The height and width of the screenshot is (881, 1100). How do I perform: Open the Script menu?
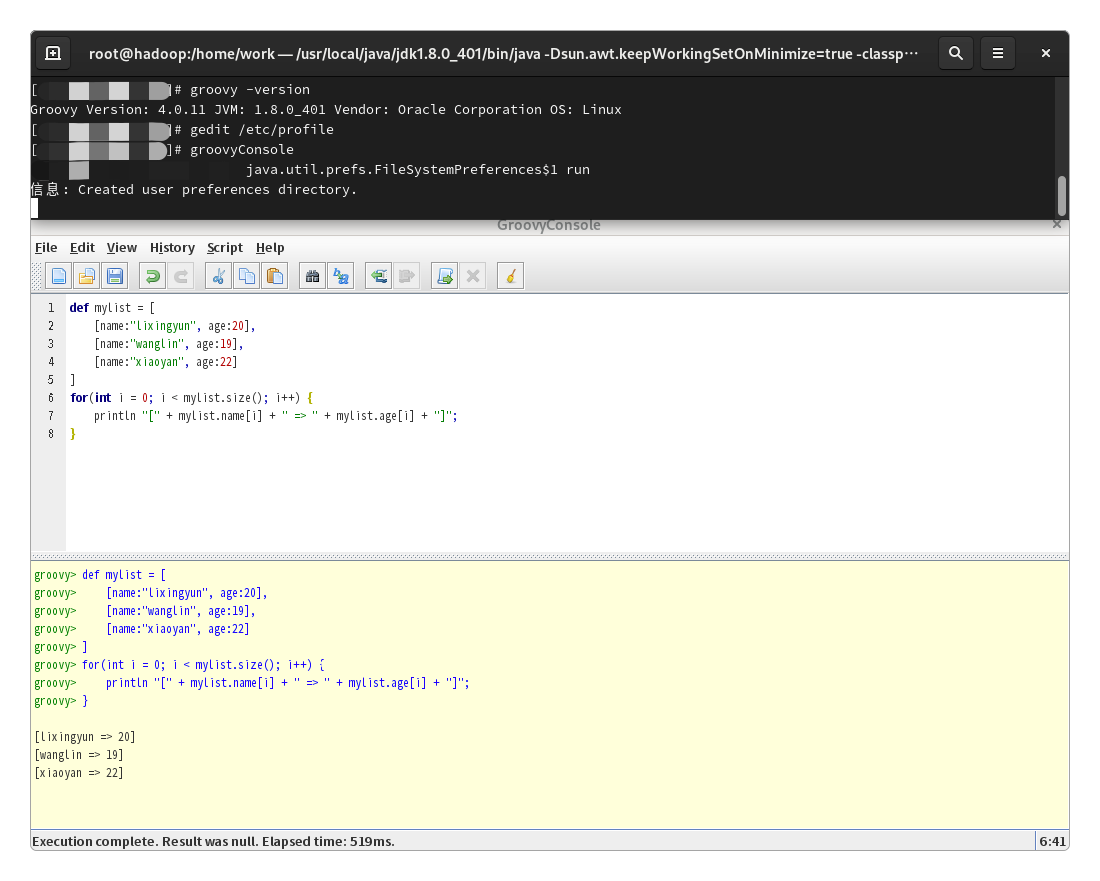(x=224, y=248)
